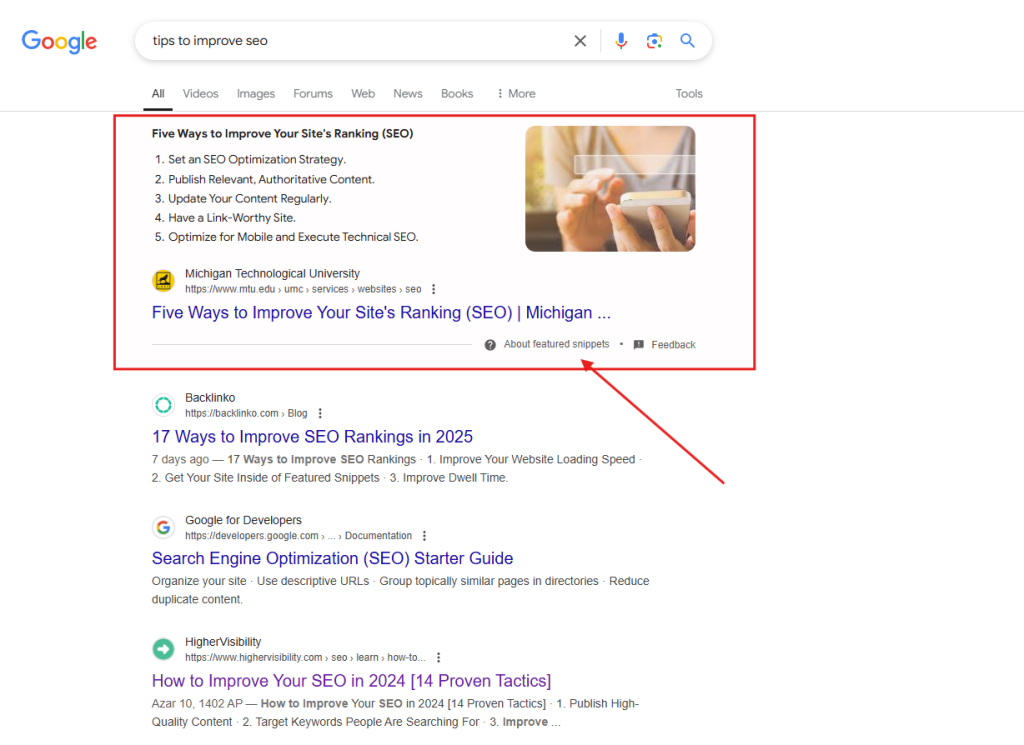Viewport: 1024px width, 745px height.
Task: Click the backlinko.com Blog breadcrumb URL
Action: [x=246, y=413]
